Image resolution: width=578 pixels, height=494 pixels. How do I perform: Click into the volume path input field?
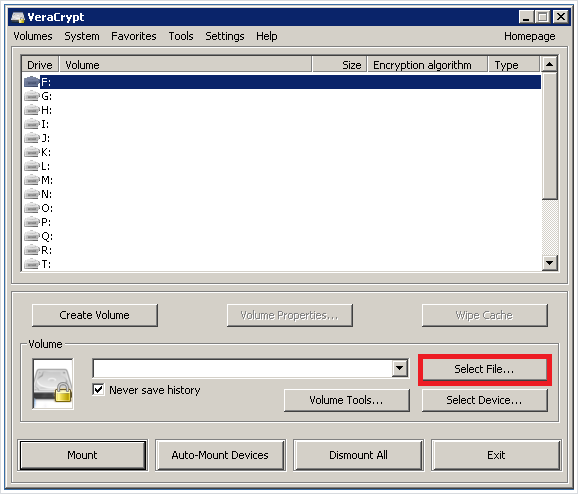243,368
